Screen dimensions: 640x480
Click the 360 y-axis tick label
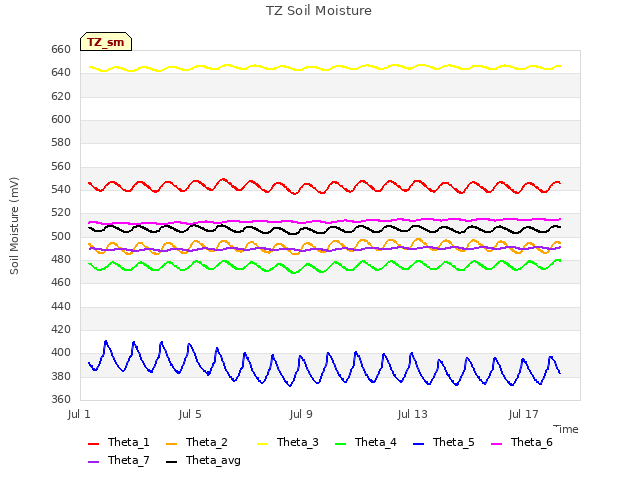point(61,399)
